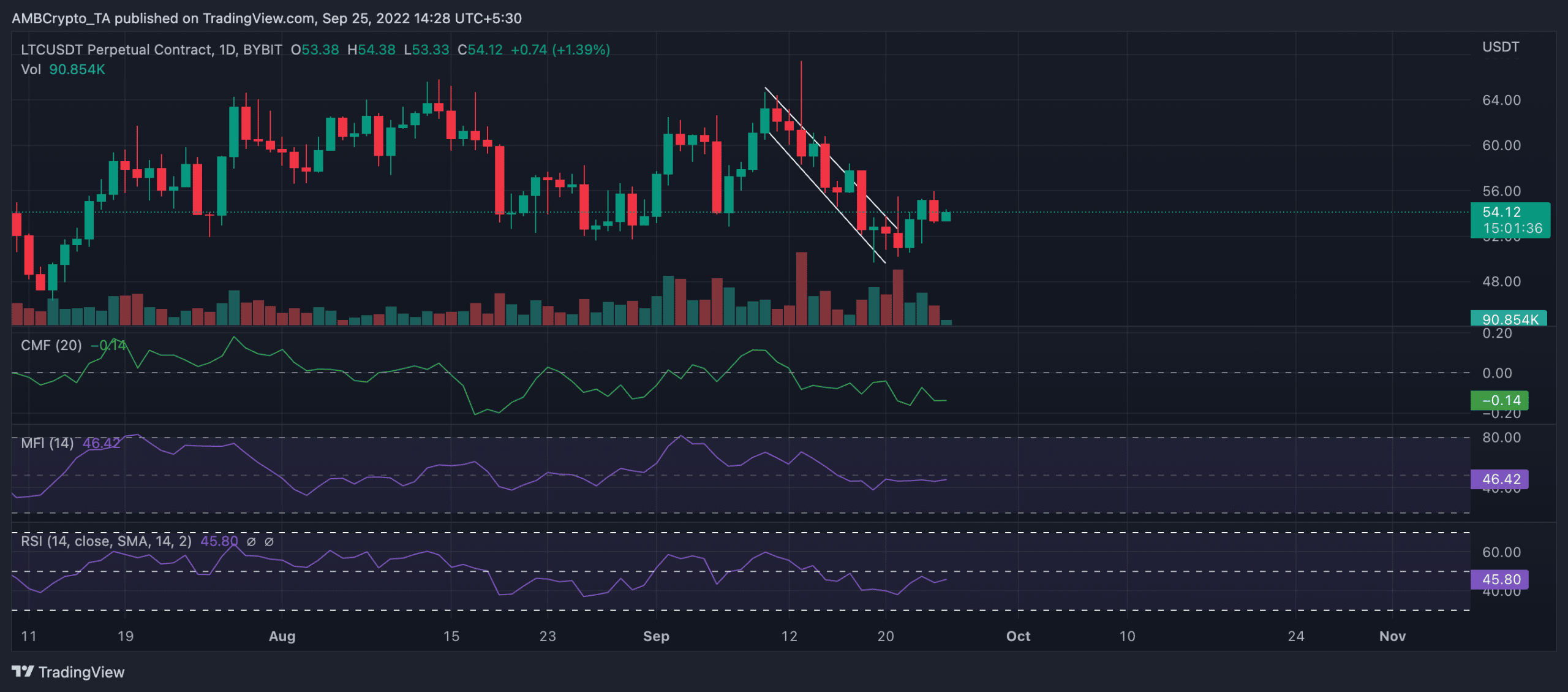Click the CMF legend value -0.14
The image size is (1568, 692).
point(108,345)
